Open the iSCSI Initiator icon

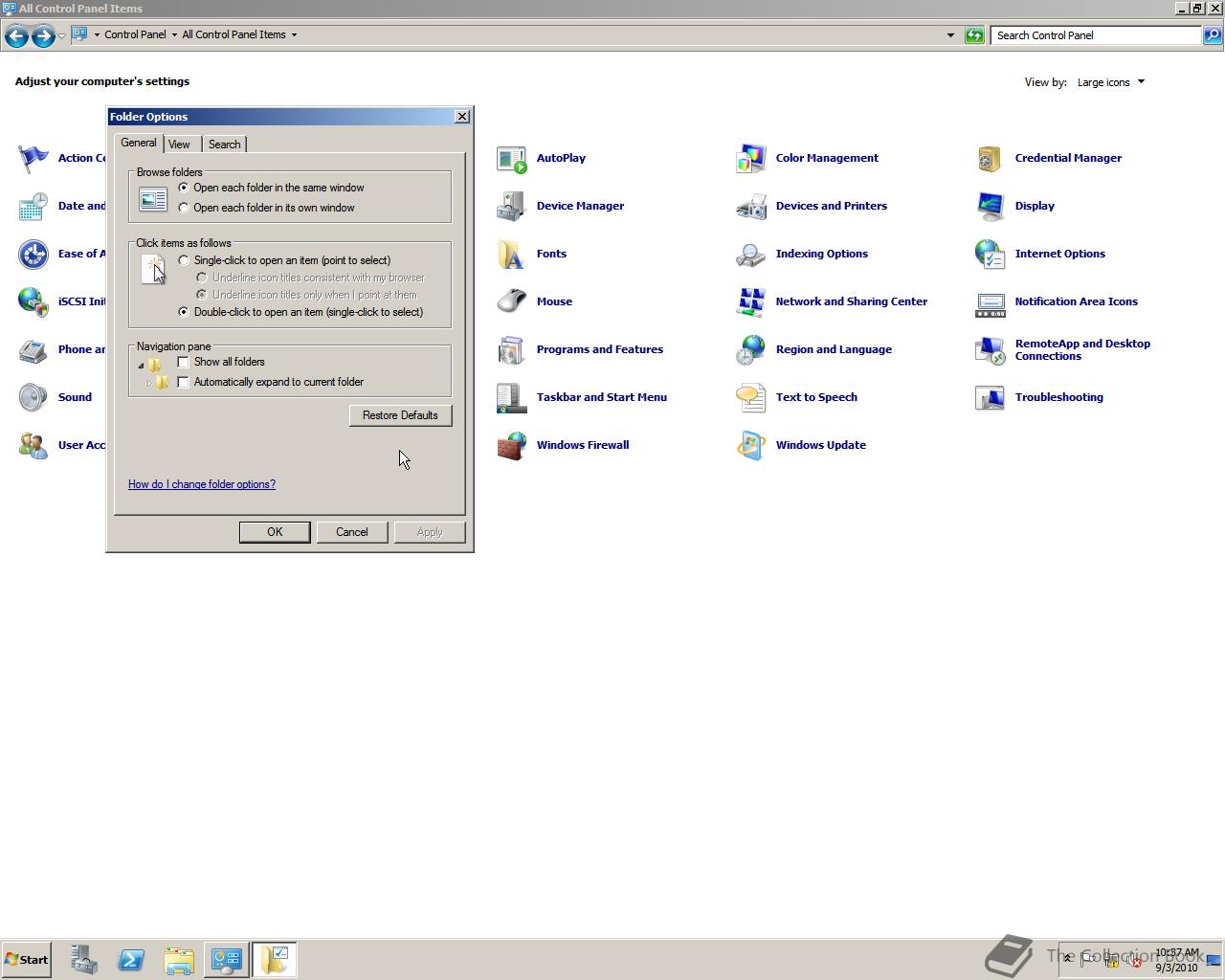(x=33, y=302)
